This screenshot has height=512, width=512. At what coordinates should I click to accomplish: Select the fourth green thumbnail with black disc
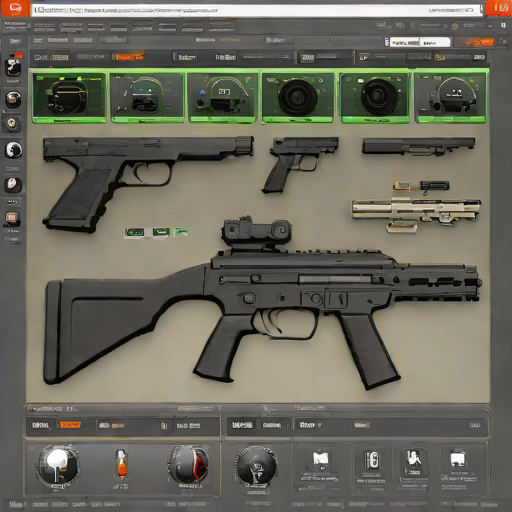coord(297,97)
